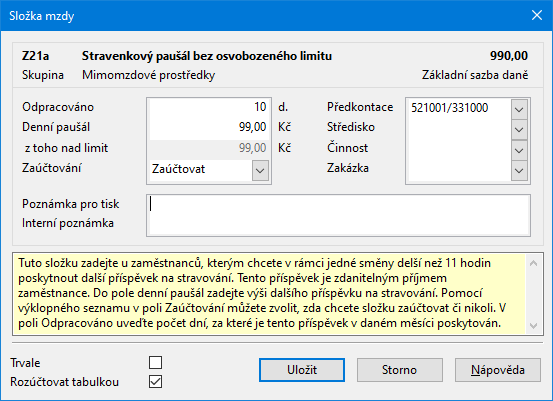Cancel with the Storno button

pyautogui.click(x=400, y=370)
